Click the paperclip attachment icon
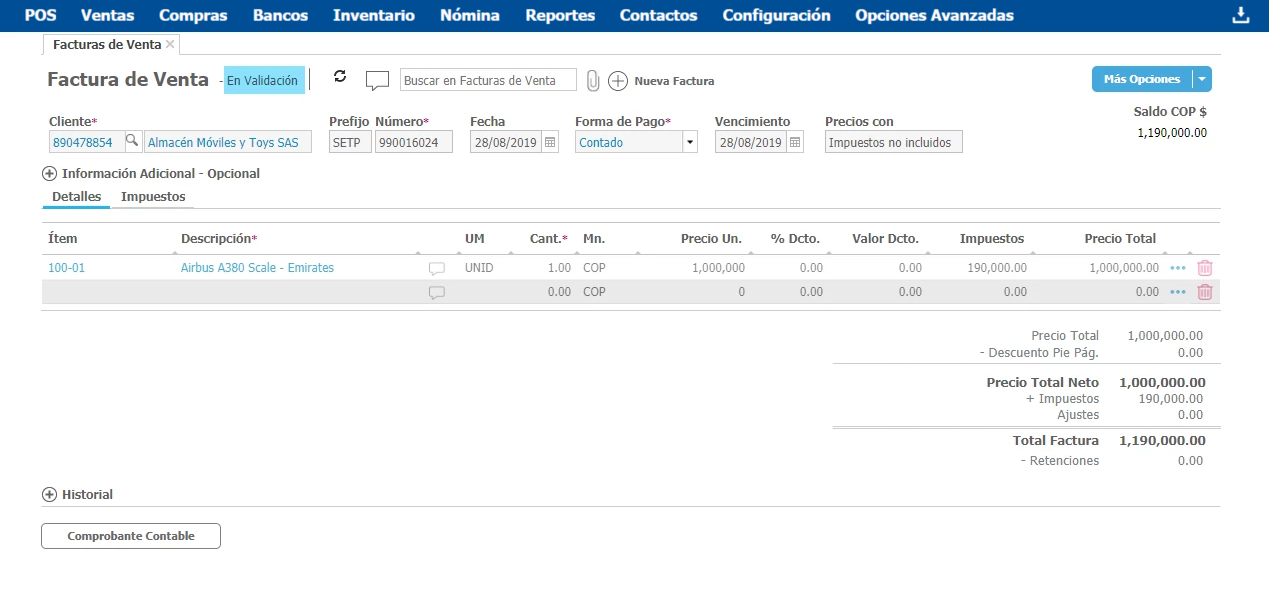This screenshot has width=1269, height=593. click(593, 81)
